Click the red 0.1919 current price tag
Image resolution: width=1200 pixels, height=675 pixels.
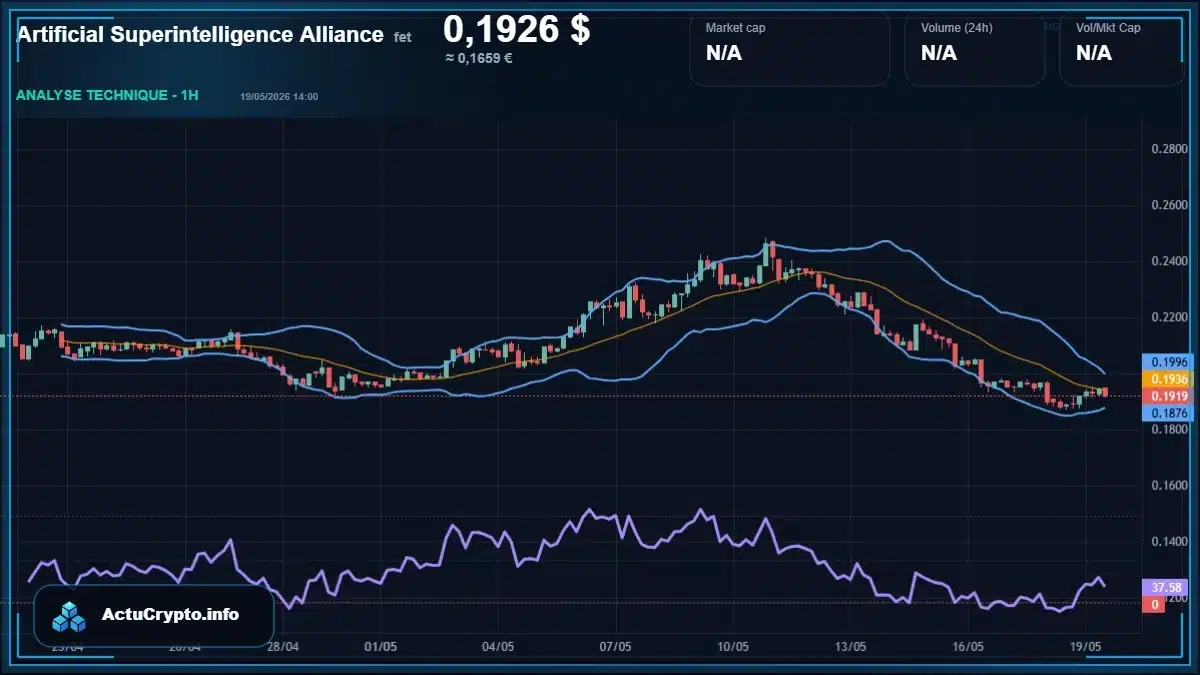[x=1168, y=397]
